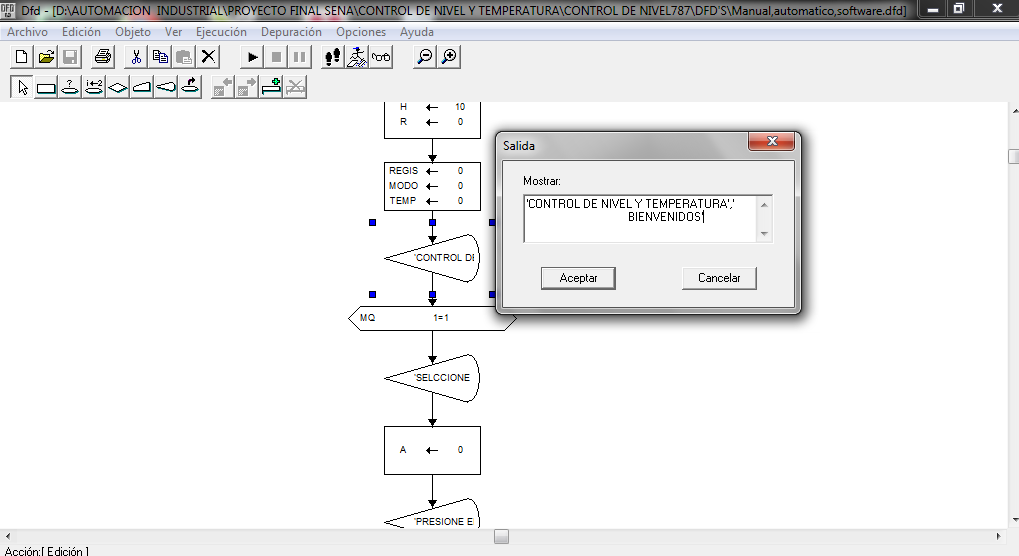The width and height of the screenshot is (1019, 556).
Task: Zoom in on the diagram
Action: 449,57
